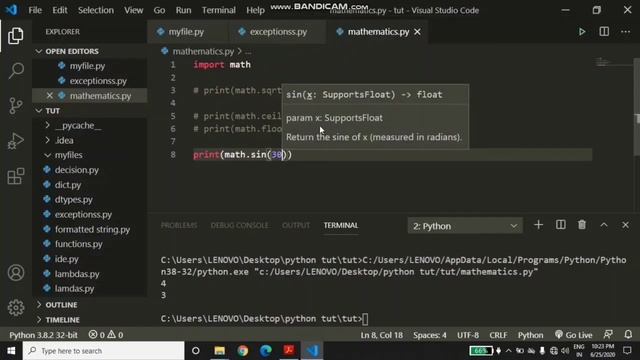Open Edge browser from the taskbar
The image size is (640, 360).
pos(266,351)
